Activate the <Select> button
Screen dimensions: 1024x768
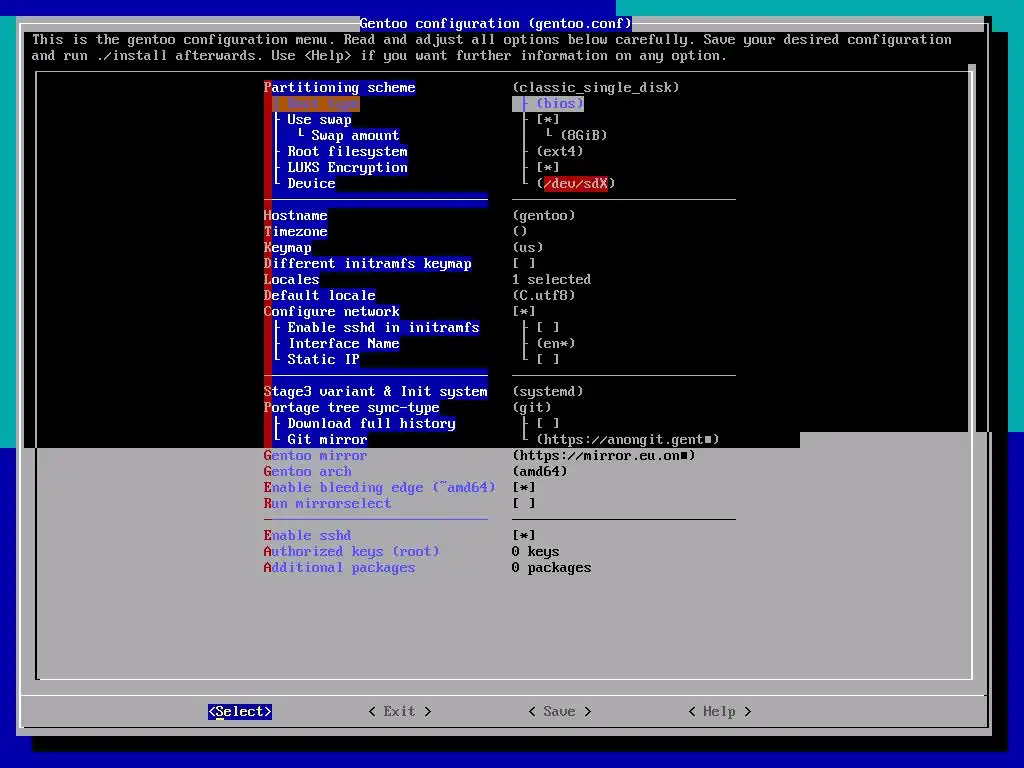(240, 711)
